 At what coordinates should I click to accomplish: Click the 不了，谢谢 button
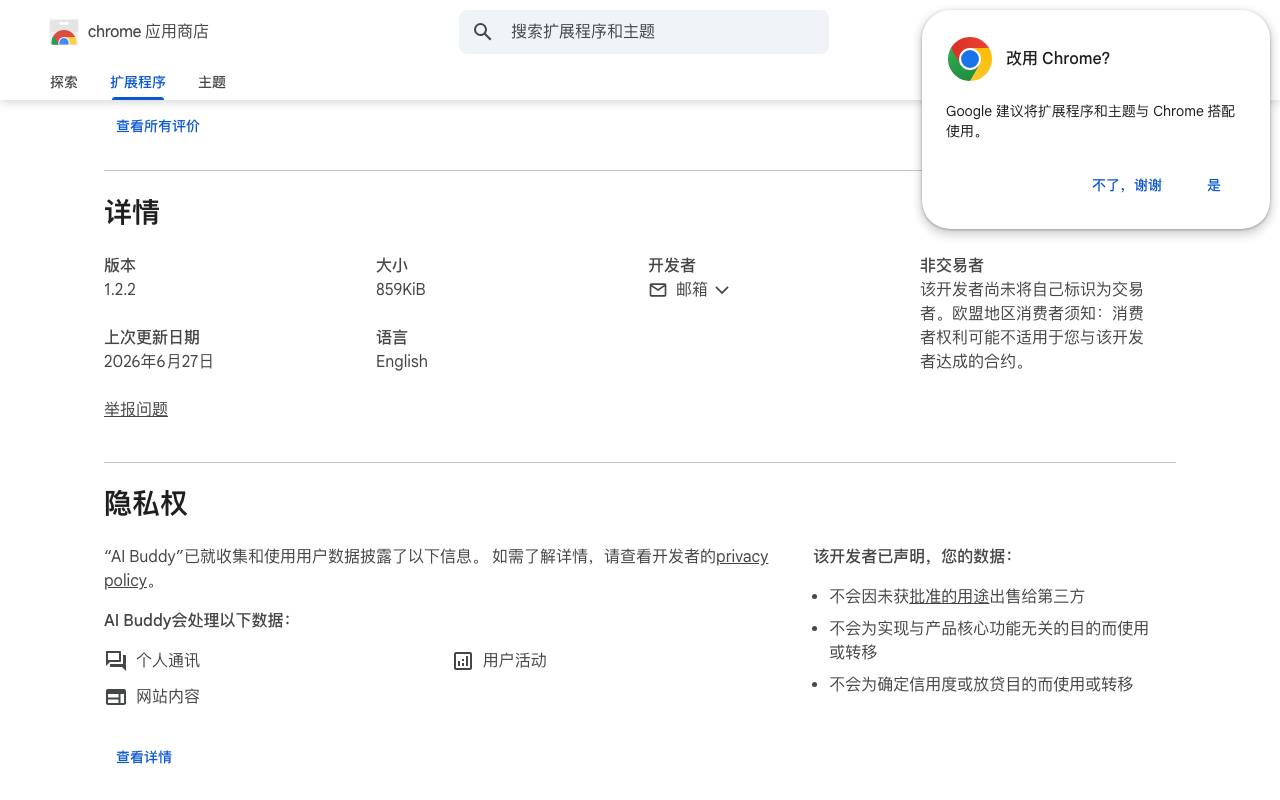(1127, 185)
